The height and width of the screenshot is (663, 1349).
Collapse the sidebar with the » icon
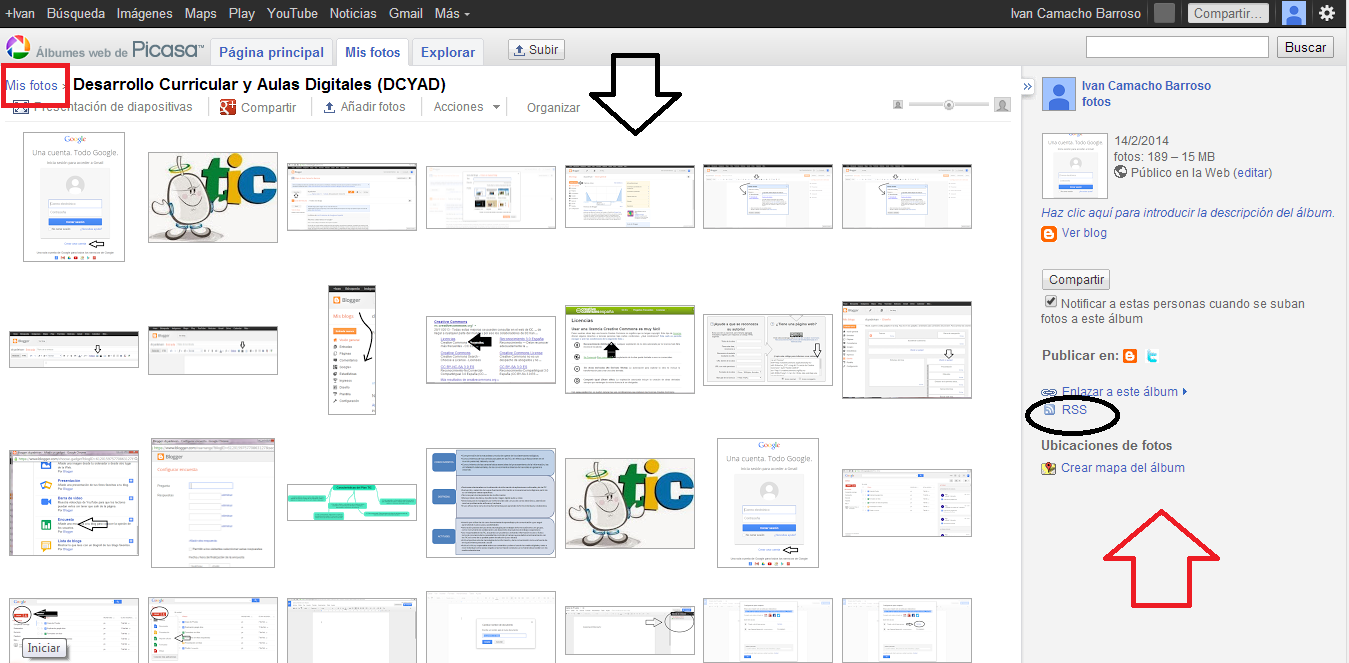point(1027,87)
